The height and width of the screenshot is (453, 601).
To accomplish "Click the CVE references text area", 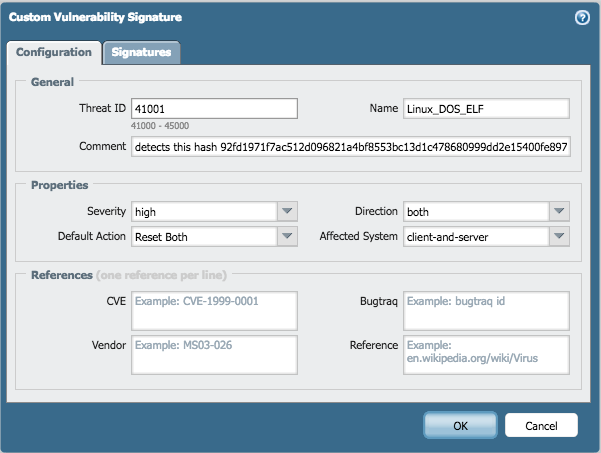I will click(214, 309).
